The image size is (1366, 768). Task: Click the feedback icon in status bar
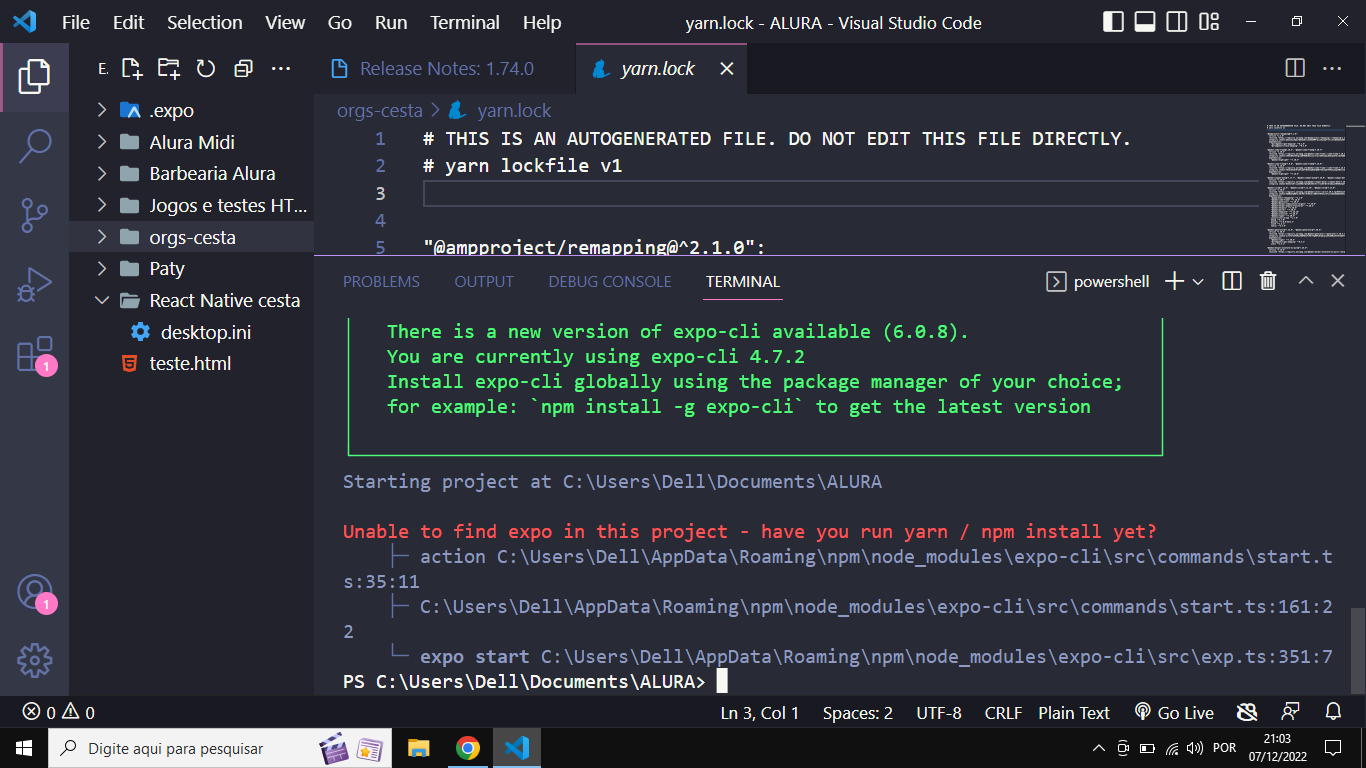pos(1290,712)
